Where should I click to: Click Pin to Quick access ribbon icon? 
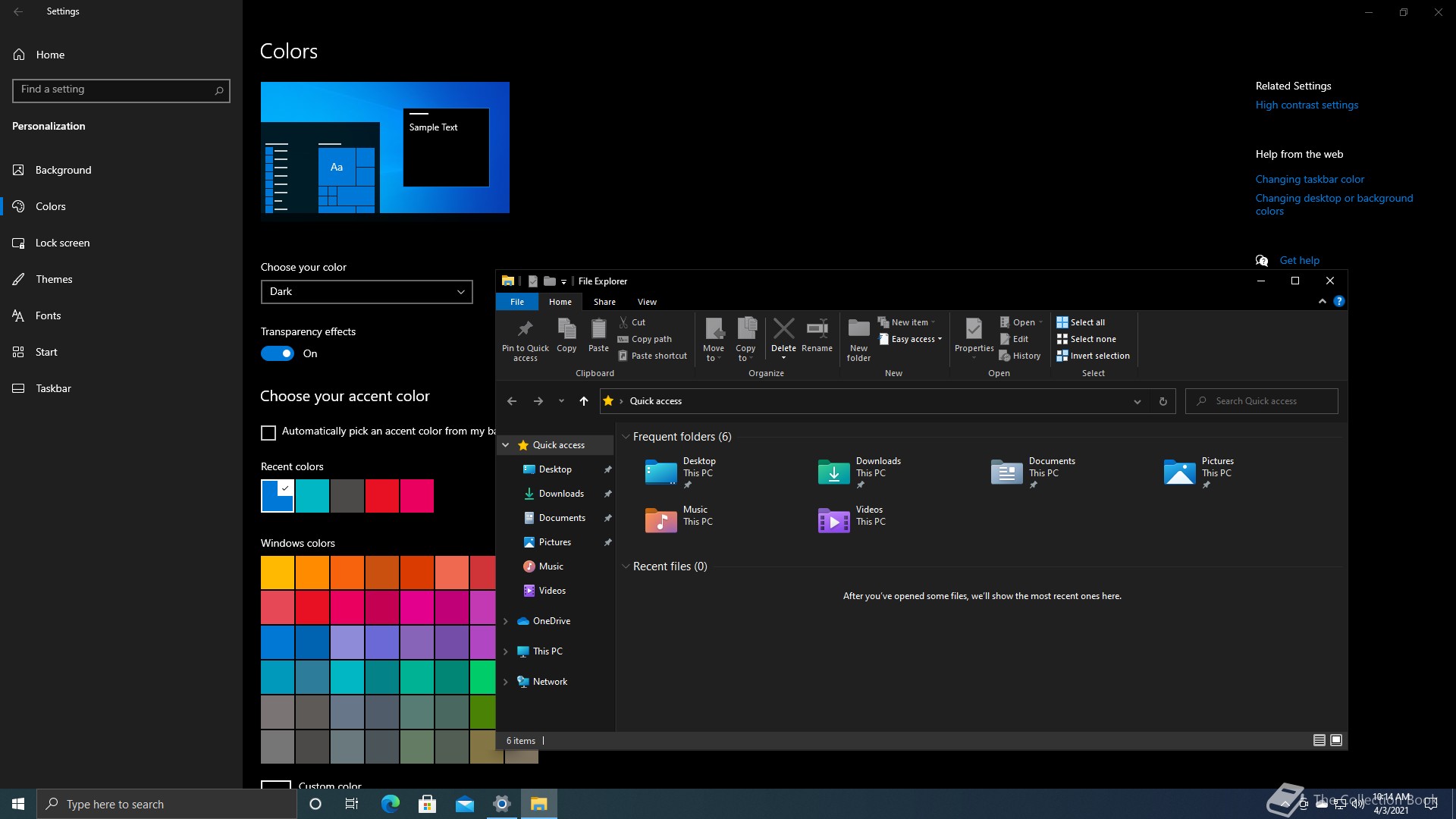(525, 339)
